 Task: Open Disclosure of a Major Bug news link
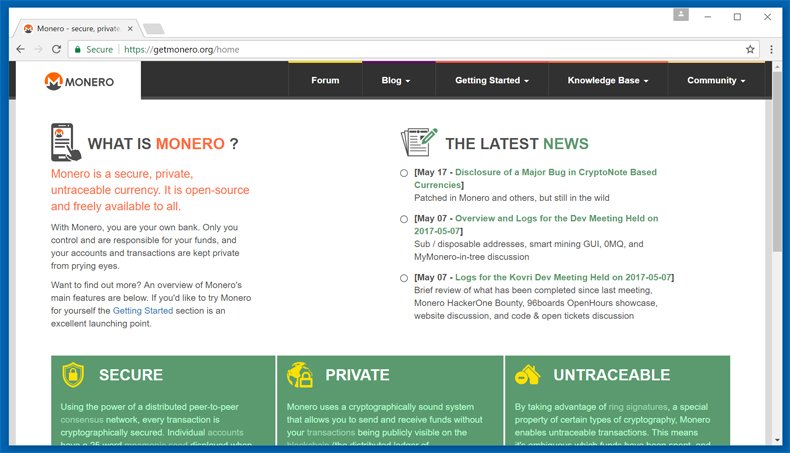pyautogui.click(x=535, y=178)
